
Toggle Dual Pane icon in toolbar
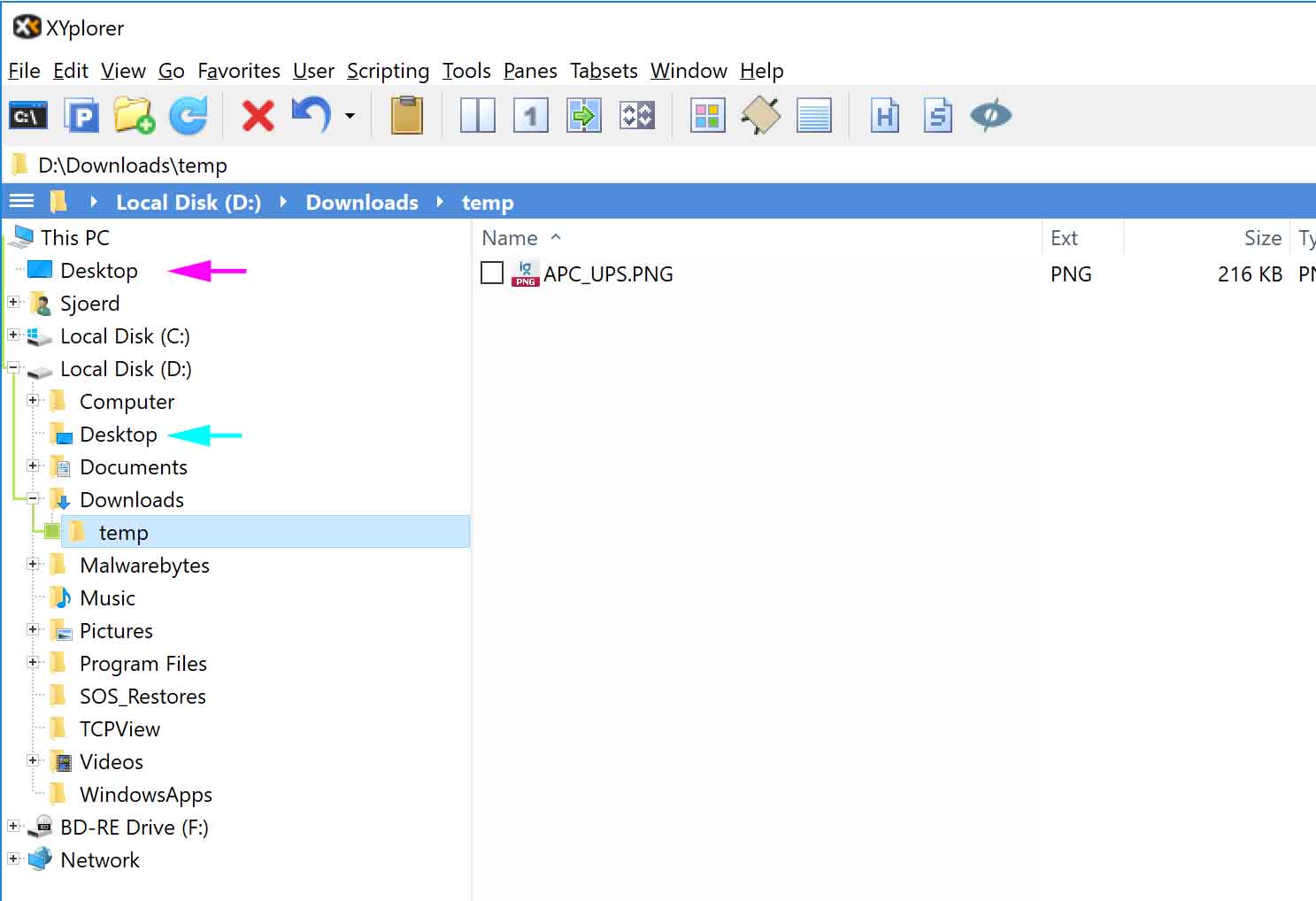(x=478, y=116)
